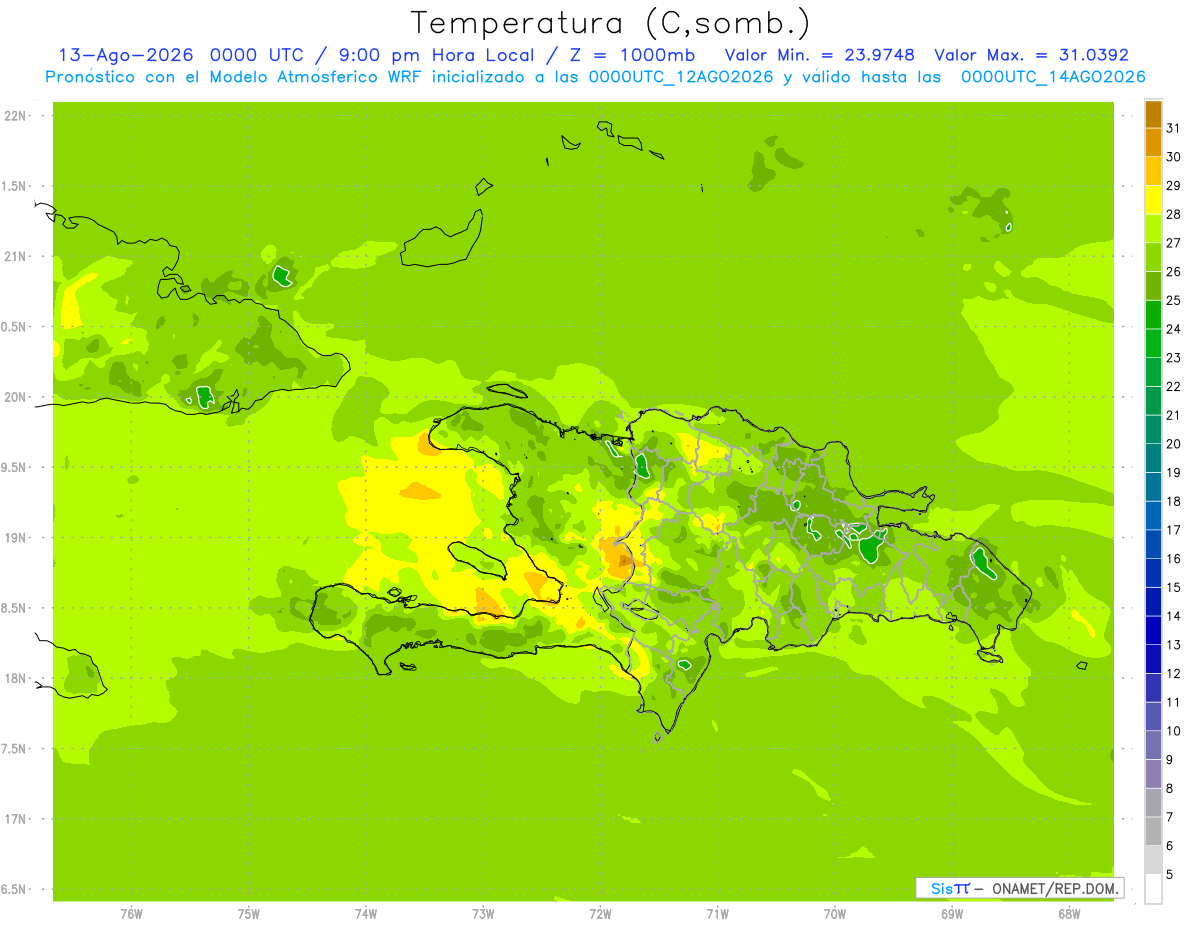Click 'Valor Max. = 31.0392' text
Viewport: 1200px width, 927px height.
point(1031,55)
